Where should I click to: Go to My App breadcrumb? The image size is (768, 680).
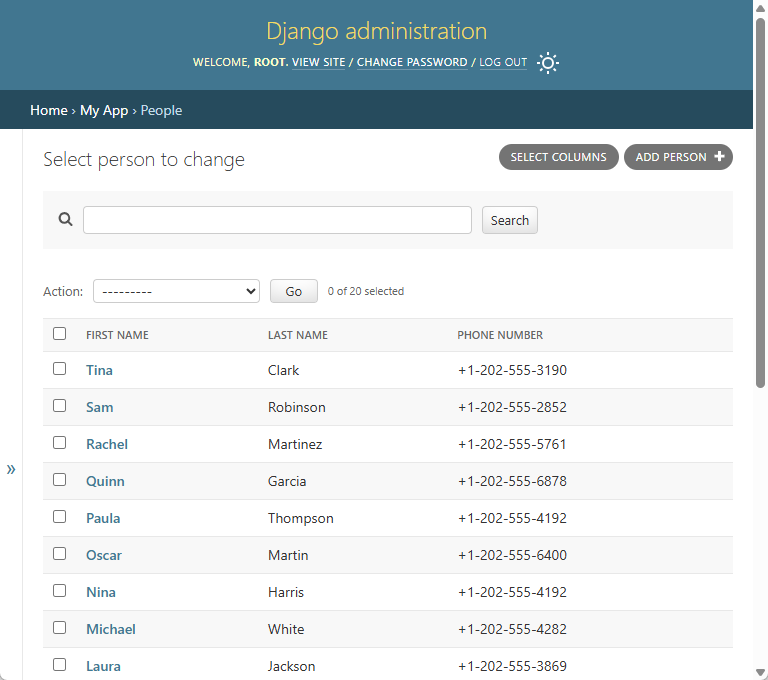[x=104, y=110]
